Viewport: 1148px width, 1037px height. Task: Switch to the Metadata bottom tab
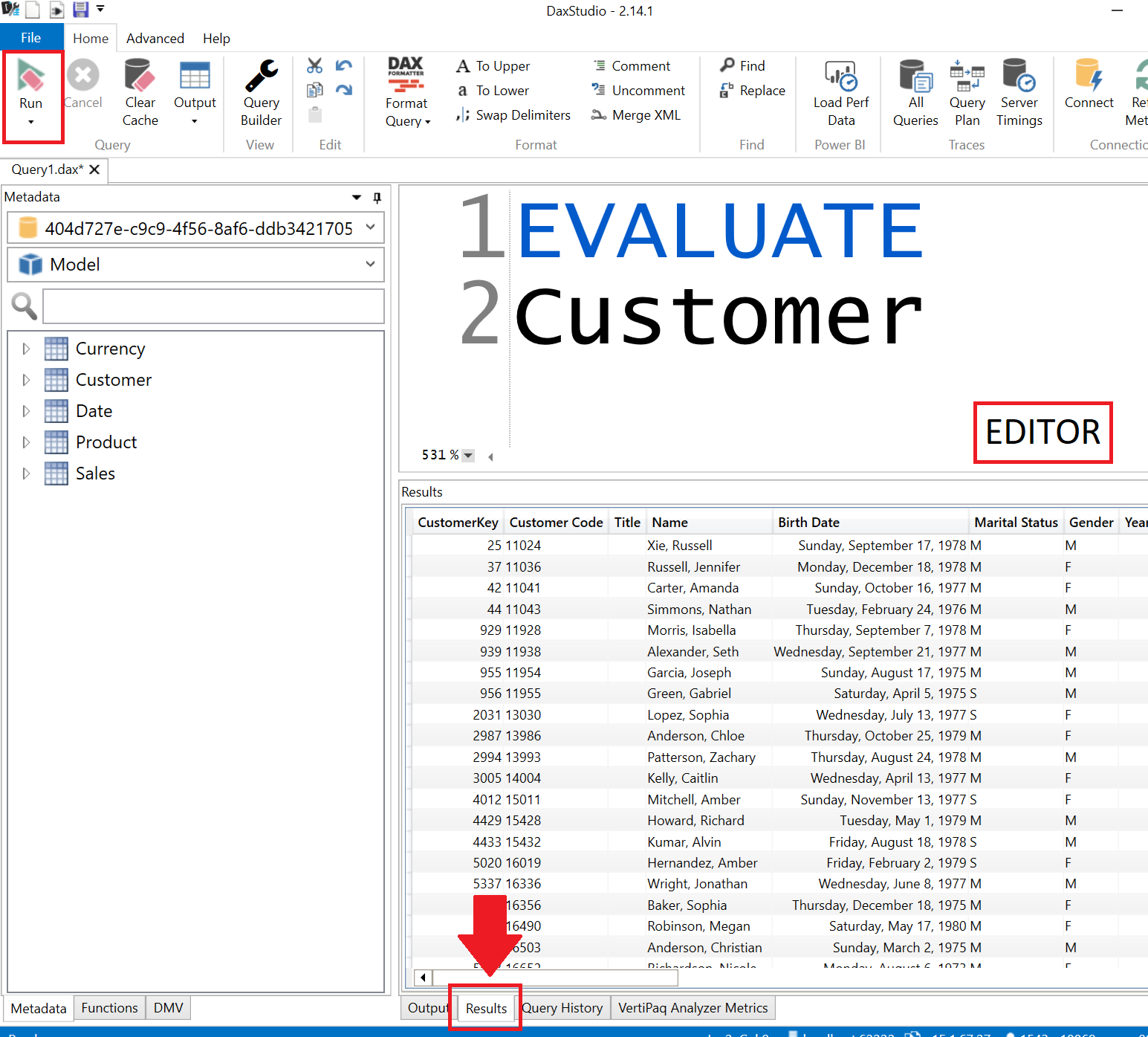coord(39,1008)
